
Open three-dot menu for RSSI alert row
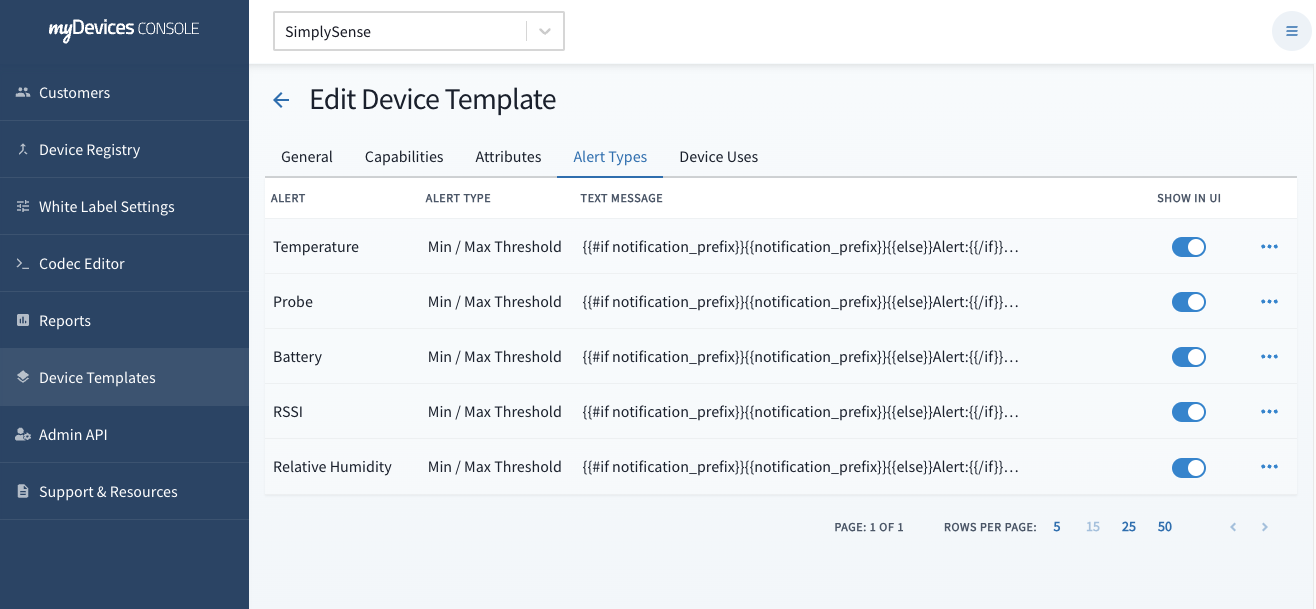tap(1269, 412)
